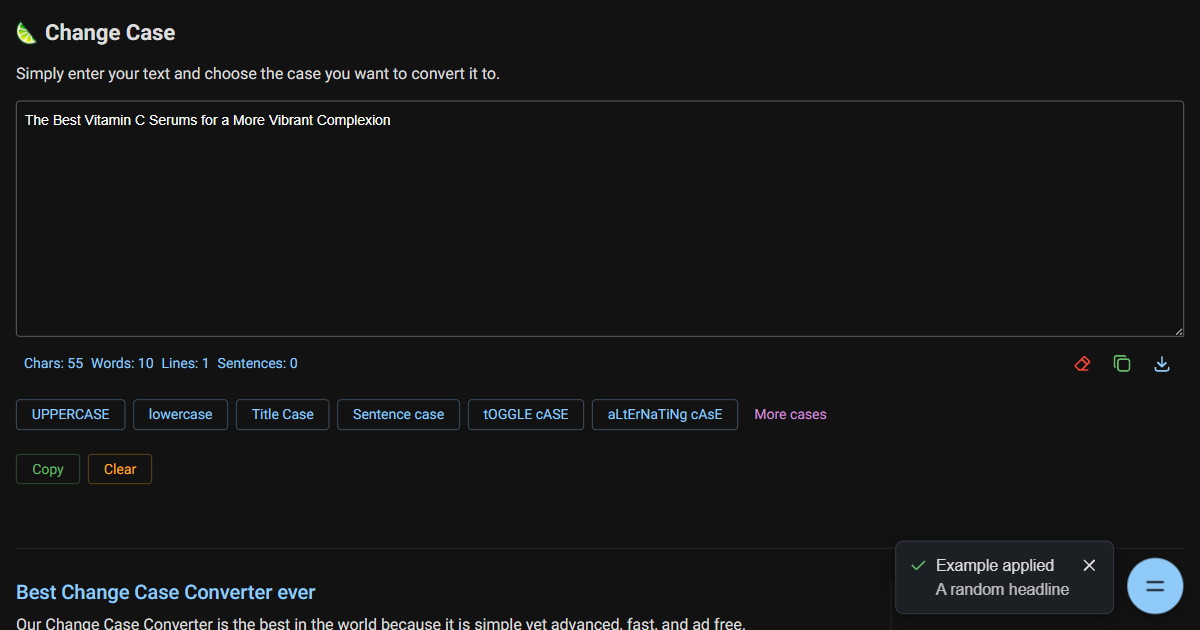Expand the More cases options
This screenshot has height=630, width=1200.
pos(790,415)
